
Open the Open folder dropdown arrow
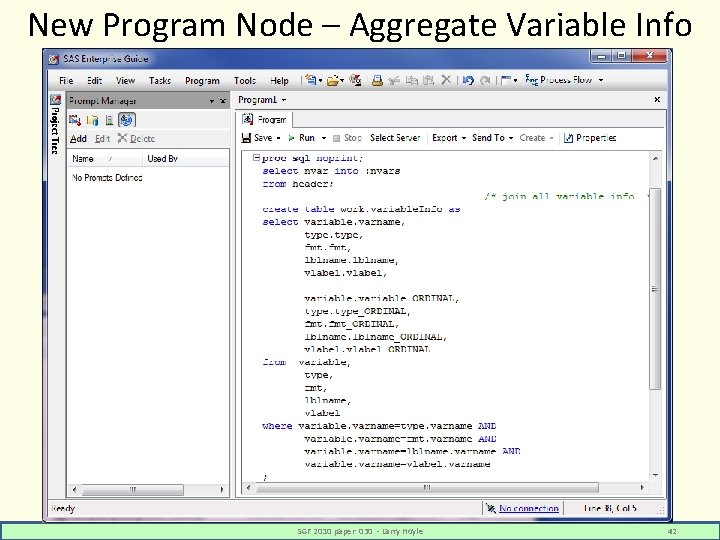pyautogui.click(x=342, y=80)
